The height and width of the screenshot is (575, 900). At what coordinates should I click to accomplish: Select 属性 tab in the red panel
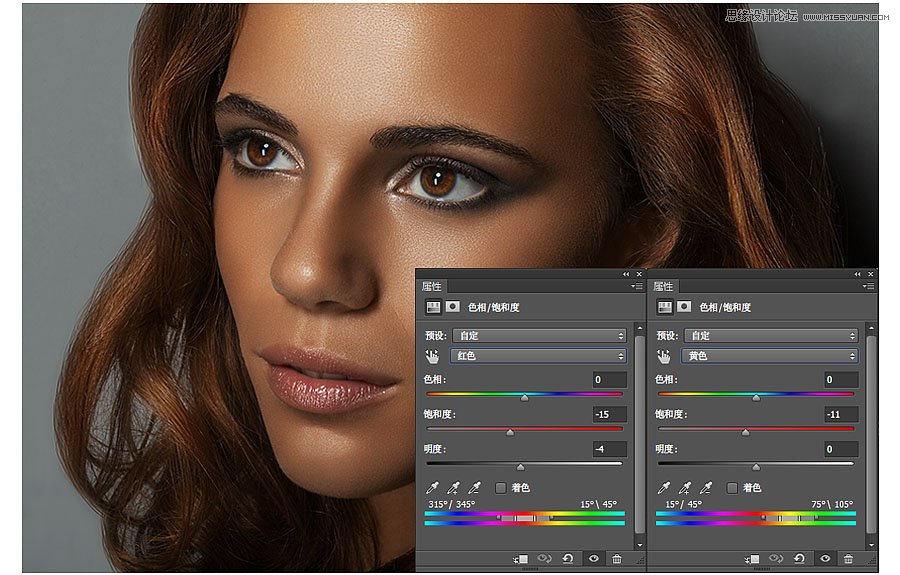point(432,286)
